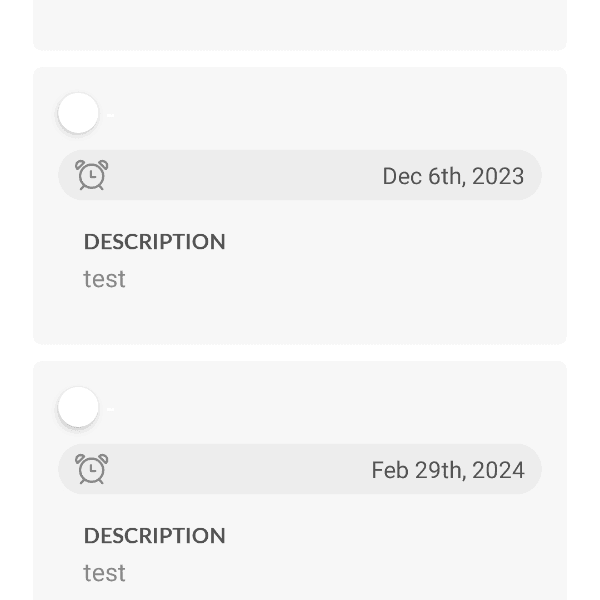Click the DESCRIPTION heading in Dec 6th card
The height and width of the screenshot is (600, 600).
pos(155,242)
